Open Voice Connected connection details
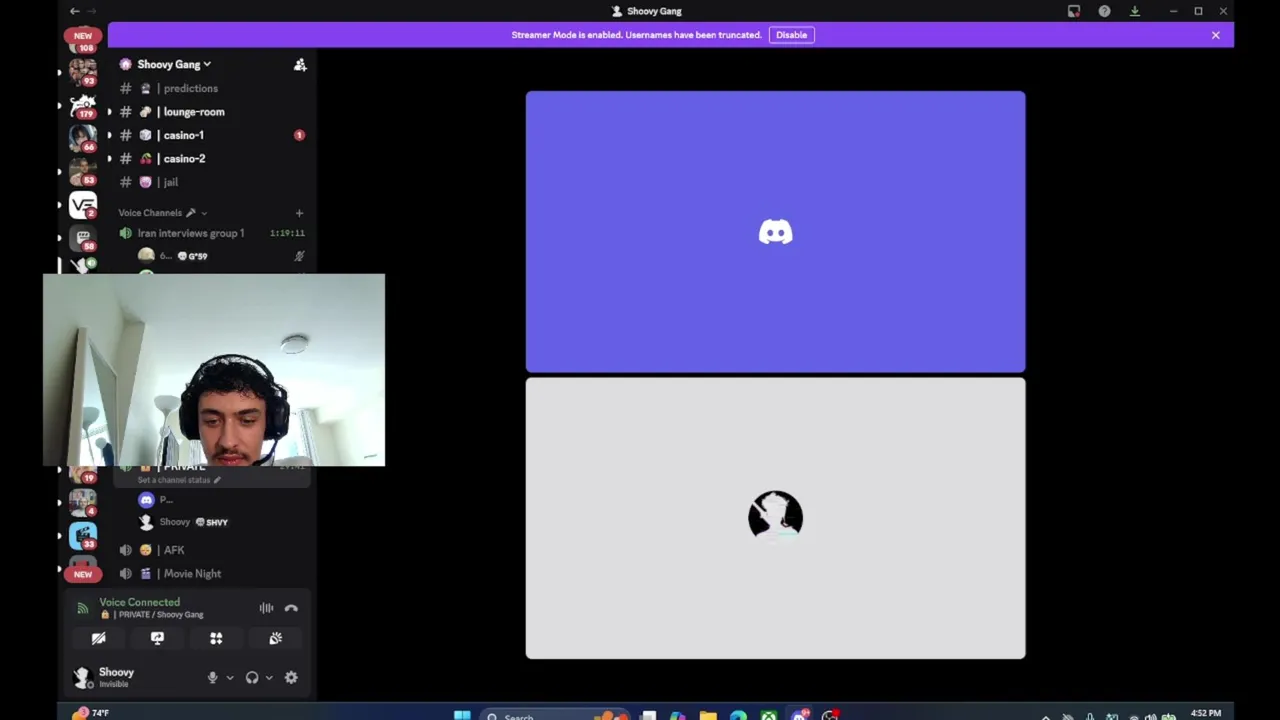 pyautogui.click(x=140, y=602)
